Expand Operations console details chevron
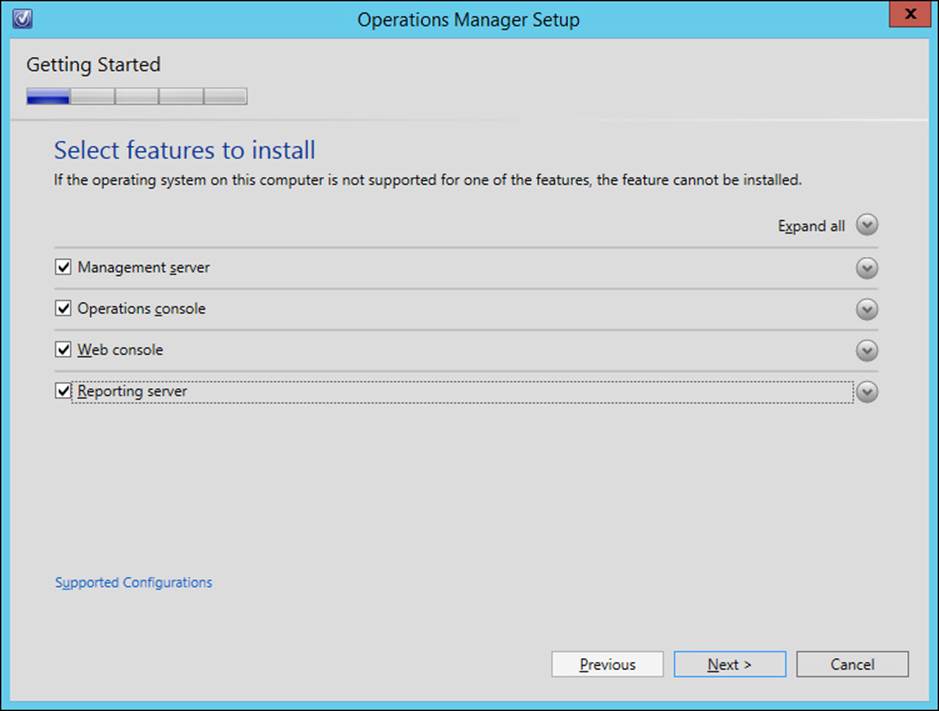 [867, 309]
